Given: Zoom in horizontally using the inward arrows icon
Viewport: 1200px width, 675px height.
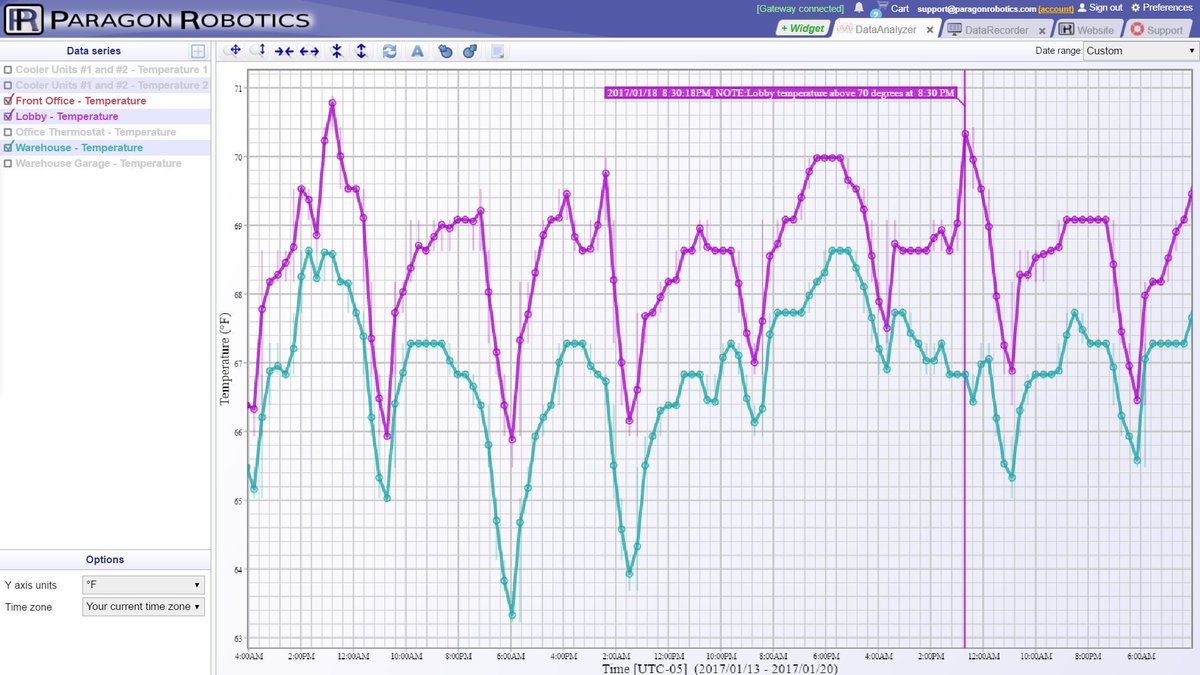Looking at the screenshot, I should 286,50.
